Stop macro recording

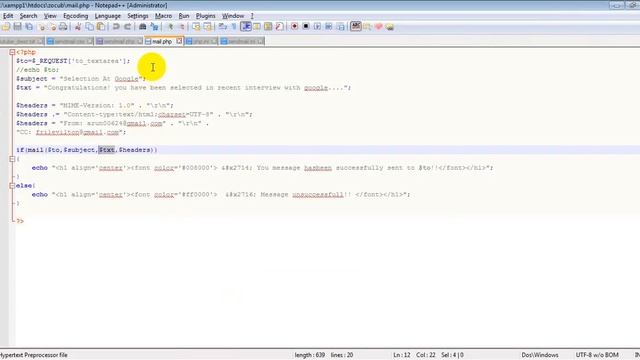pyautogui.click(x=306, y=27)
